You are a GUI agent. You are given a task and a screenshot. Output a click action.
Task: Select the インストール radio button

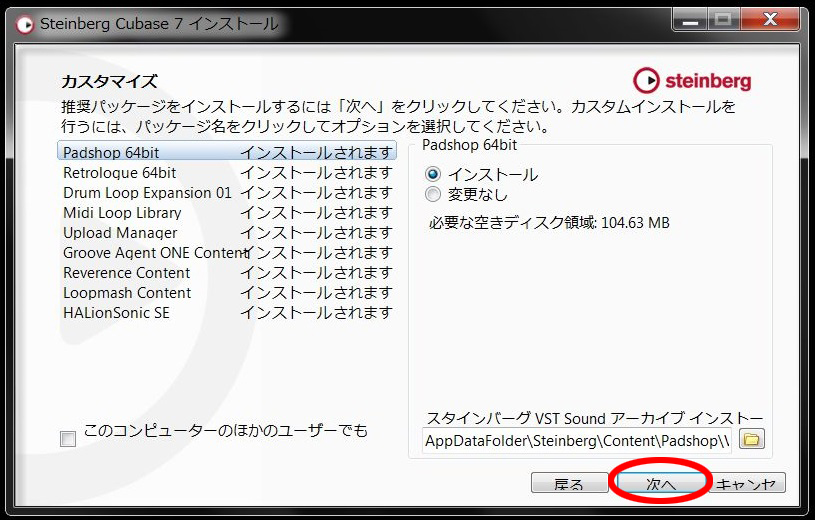[432, 174]
